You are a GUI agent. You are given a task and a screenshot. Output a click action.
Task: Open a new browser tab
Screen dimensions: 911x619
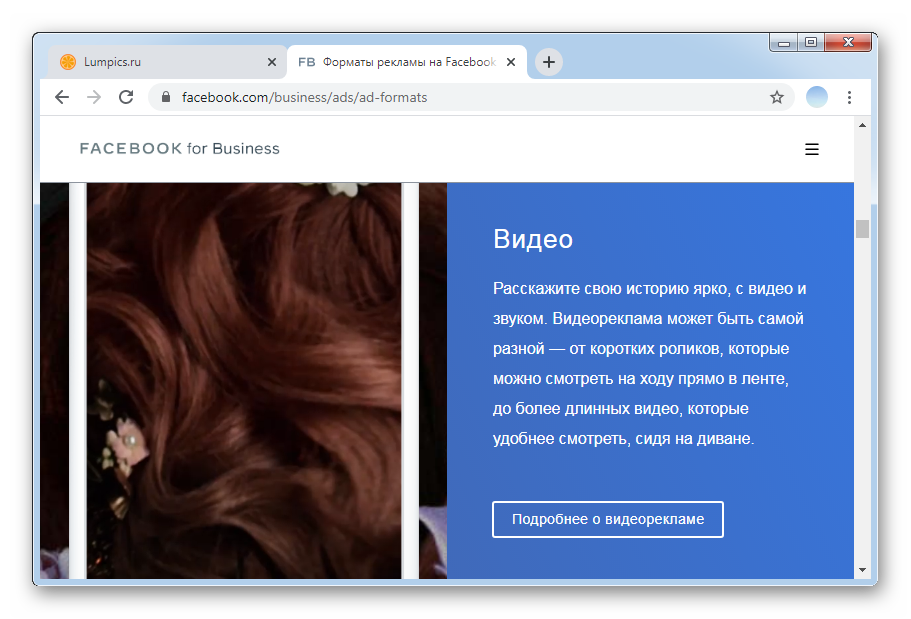(x=548, y=62)
